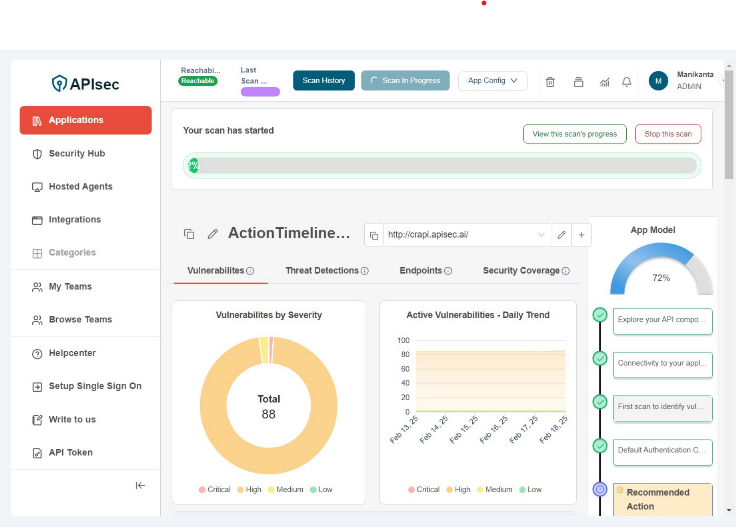
Task: Edit application name with pencil icon
Action: (212, 234)
